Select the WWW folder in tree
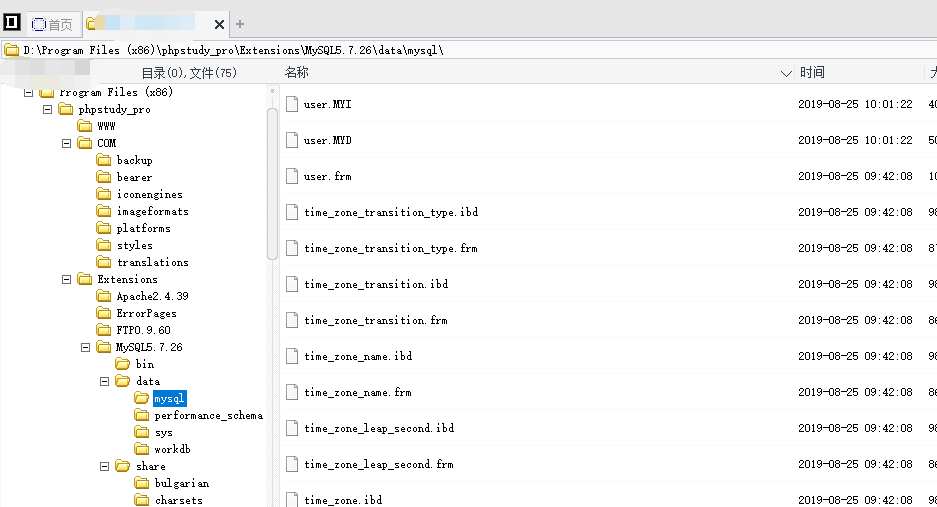The height and width of the screenshot is (507, 937). 106,126
